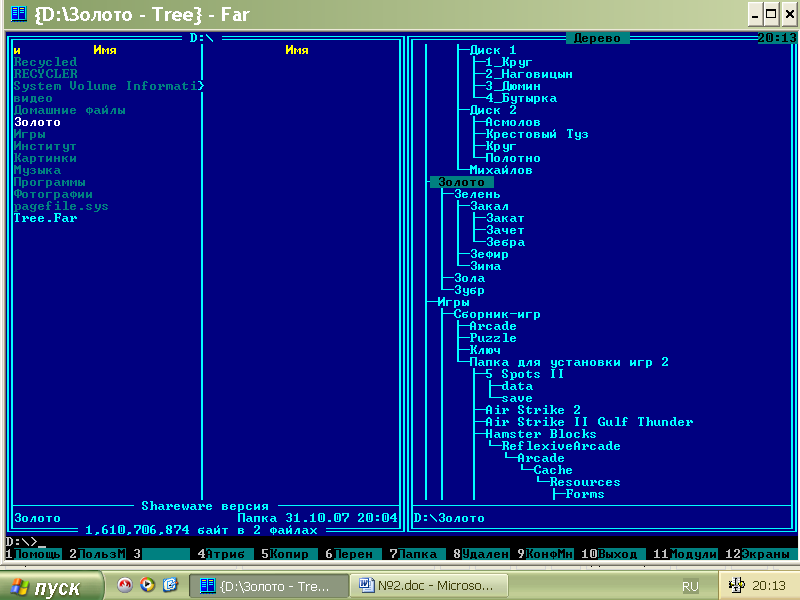Select Крестовый Туз in tree
Viewport: 800px width, 600px height.
point(537,134)
